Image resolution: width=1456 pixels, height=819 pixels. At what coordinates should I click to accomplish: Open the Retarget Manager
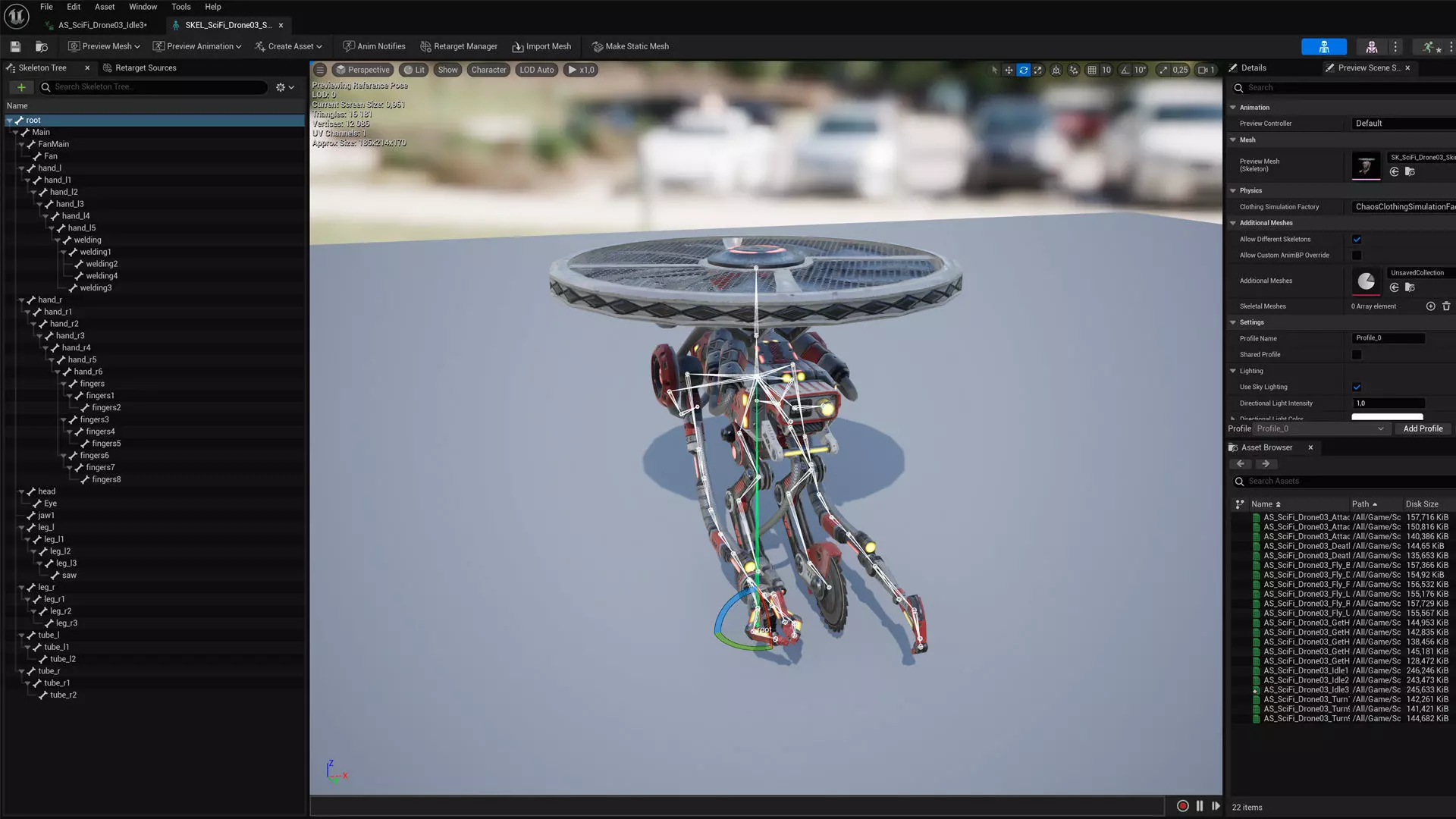tap(459, 46)
